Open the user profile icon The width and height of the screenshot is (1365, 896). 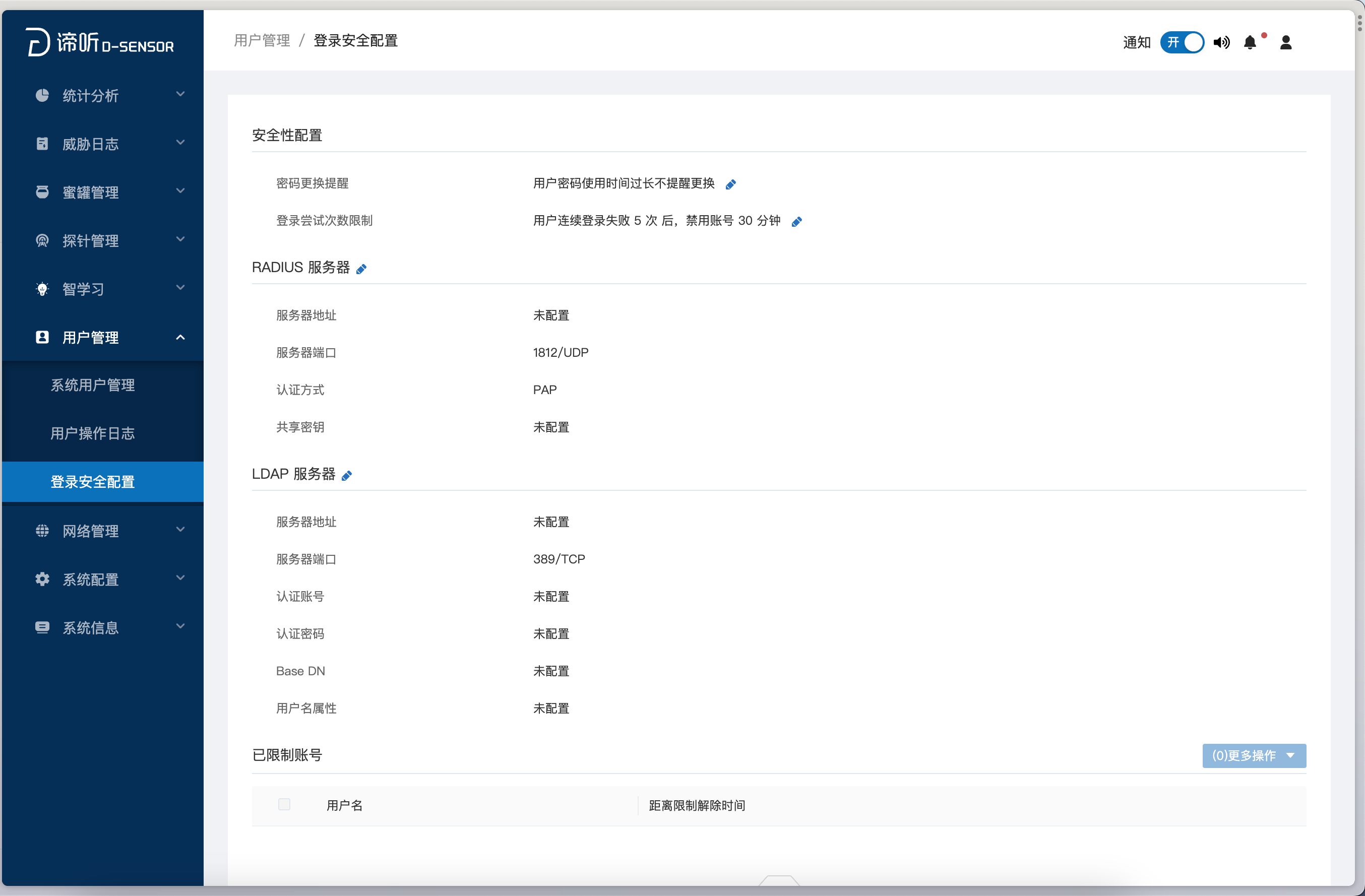pyautogui.click(x=1285, y=42)
